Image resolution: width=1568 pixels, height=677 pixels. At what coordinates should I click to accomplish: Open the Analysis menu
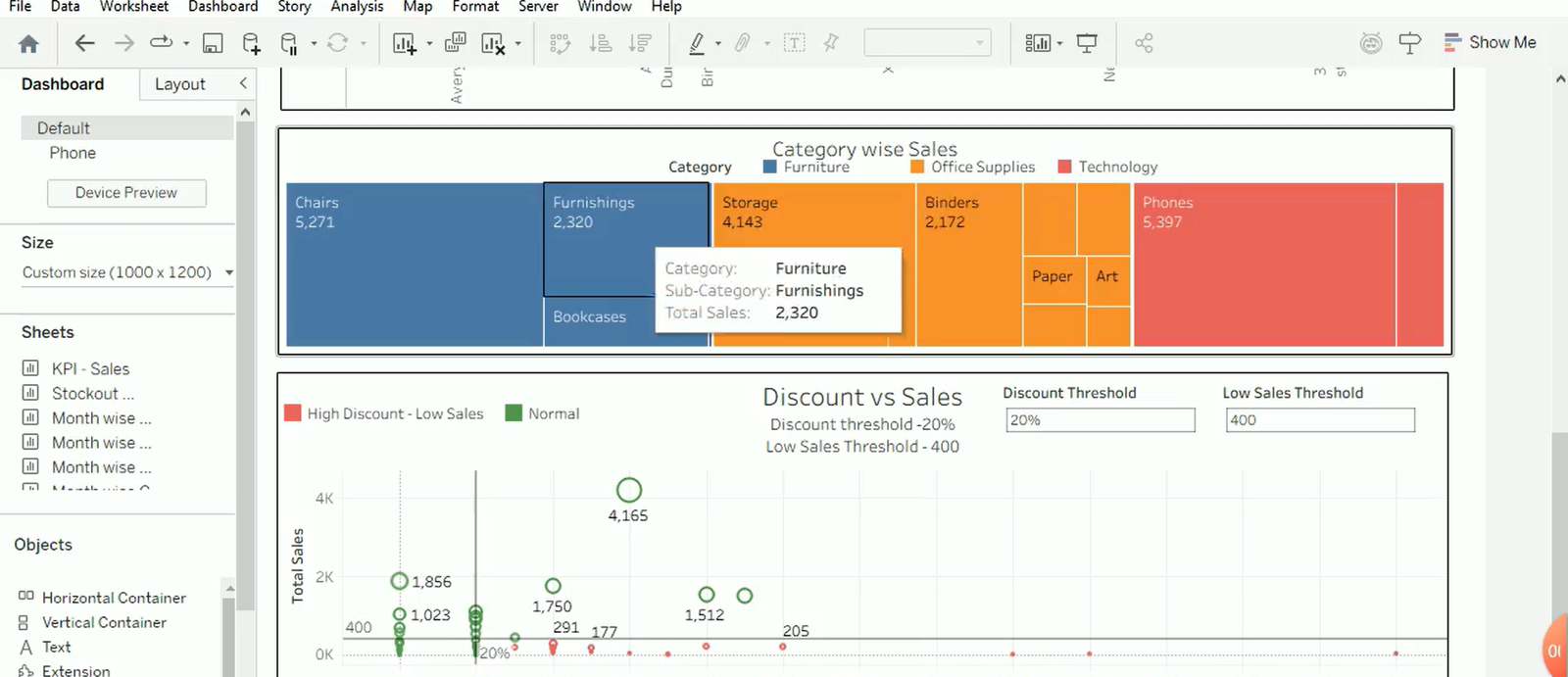pos(357,7)
